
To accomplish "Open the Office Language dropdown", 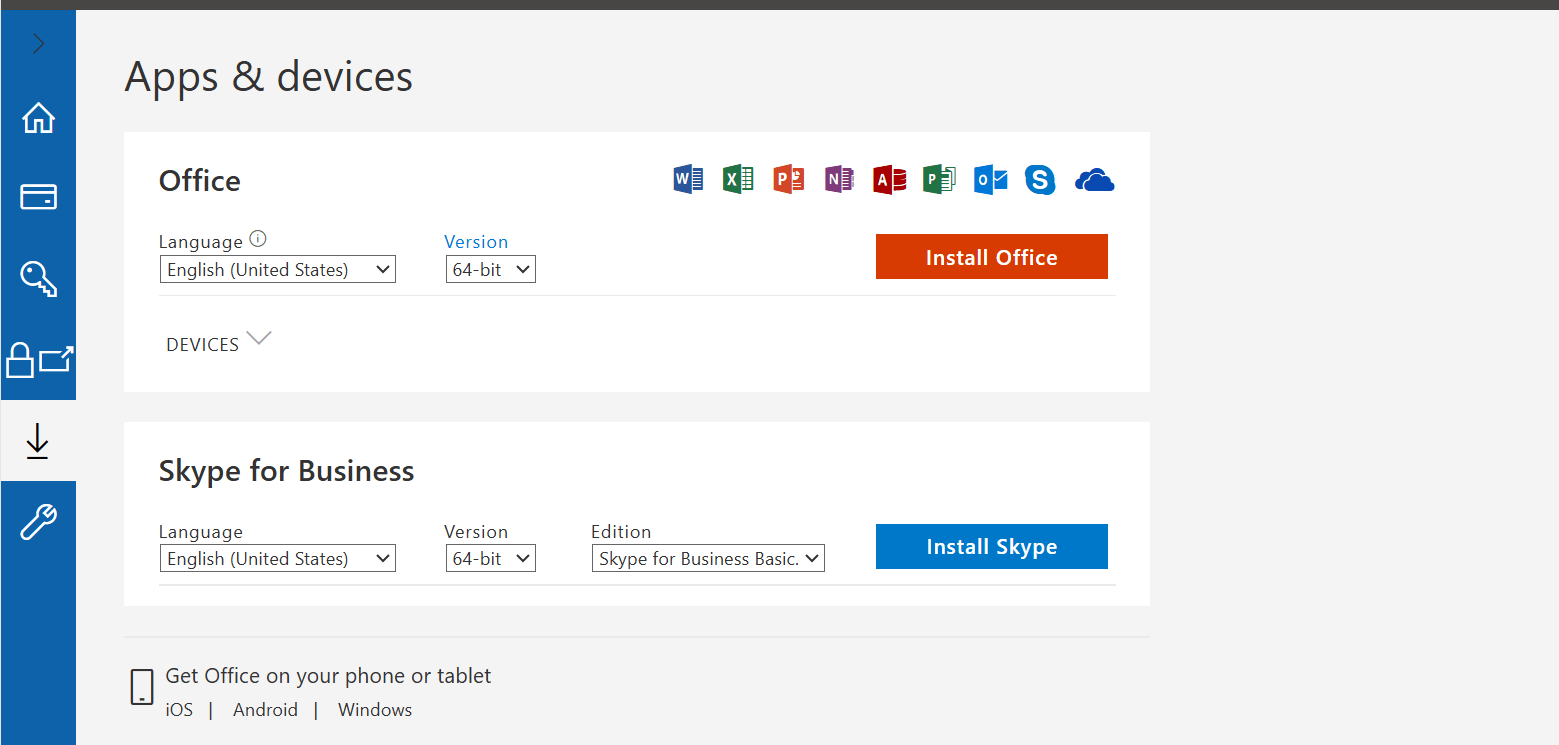I will coord(278,269).
